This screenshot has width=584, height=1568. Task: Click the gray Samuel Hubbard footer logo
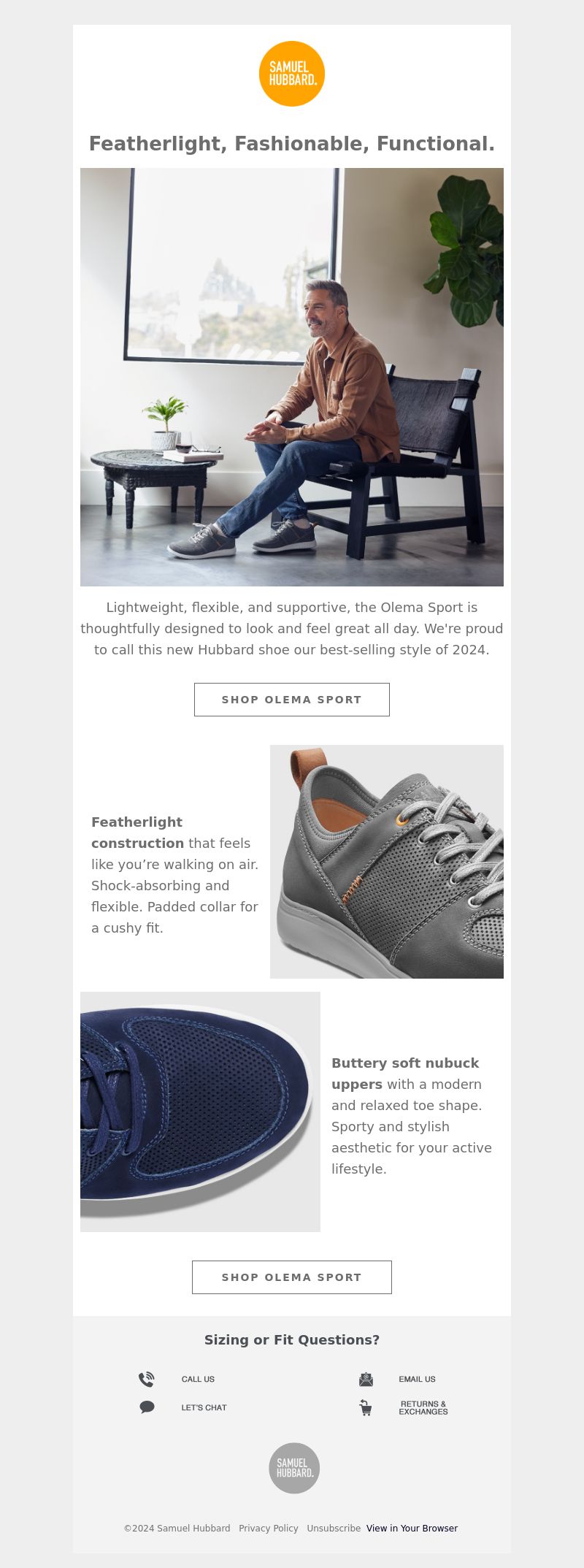294,1468
